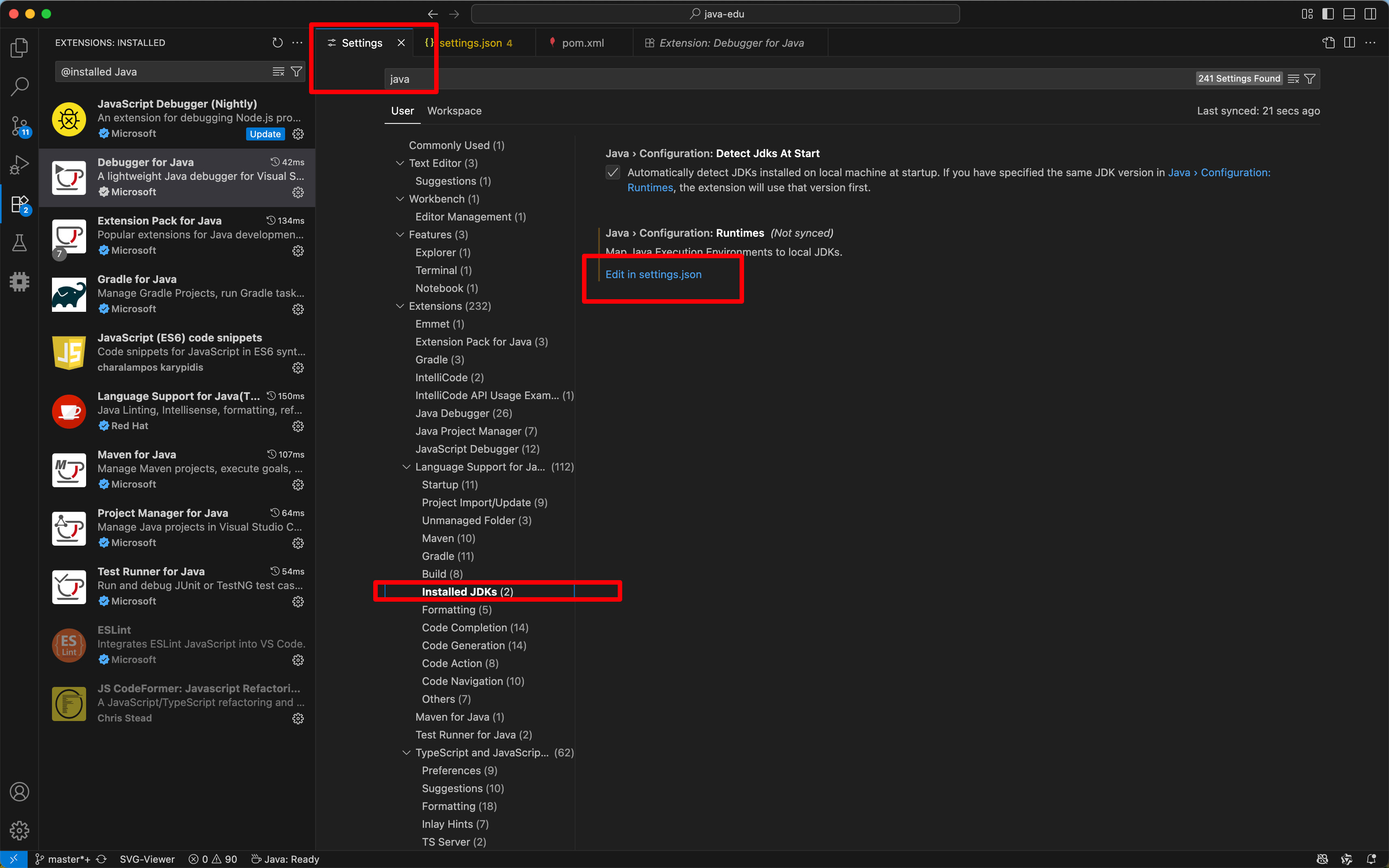Viewport: 1389px width, 868px height.
Task: Open extensions view more actions menu
Action: 297,43
